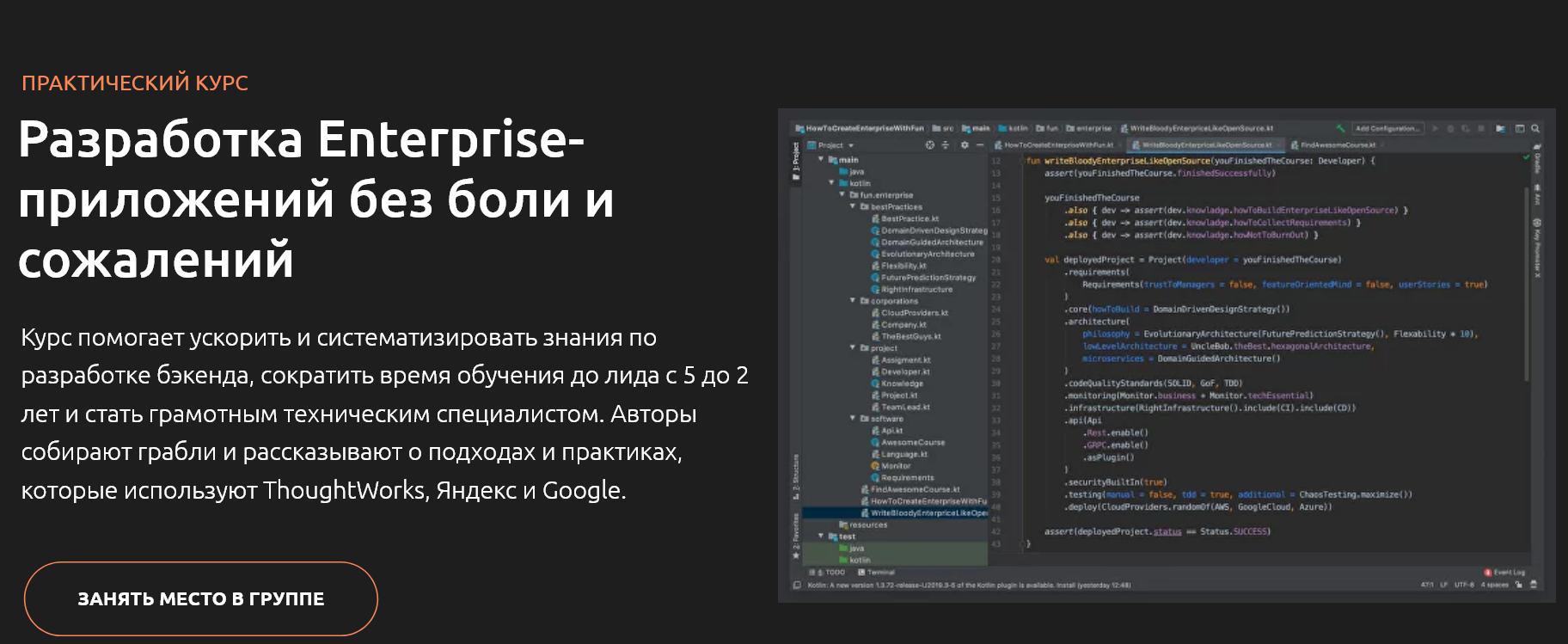
Task: Click the tool windows icon at status bar left
Action: pos(797,586)
